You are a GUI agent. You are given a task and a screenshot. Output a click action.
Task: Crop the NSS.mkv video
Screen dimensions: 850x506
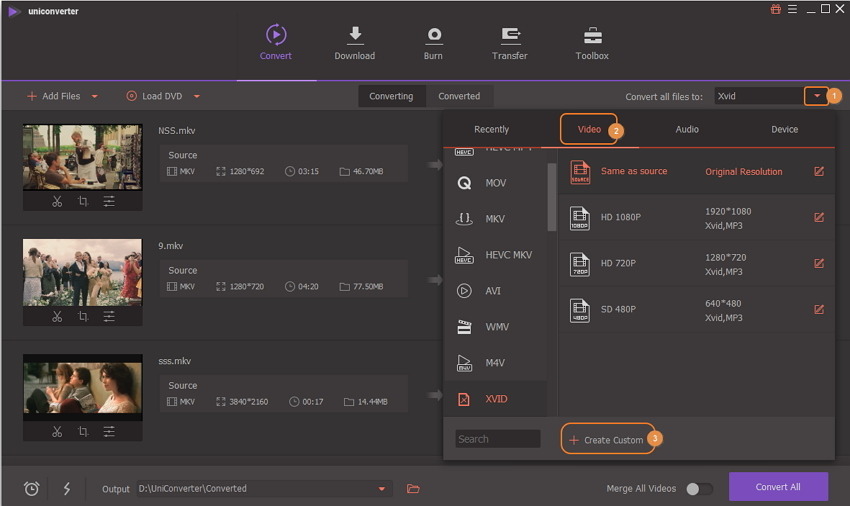click(83, 202)
